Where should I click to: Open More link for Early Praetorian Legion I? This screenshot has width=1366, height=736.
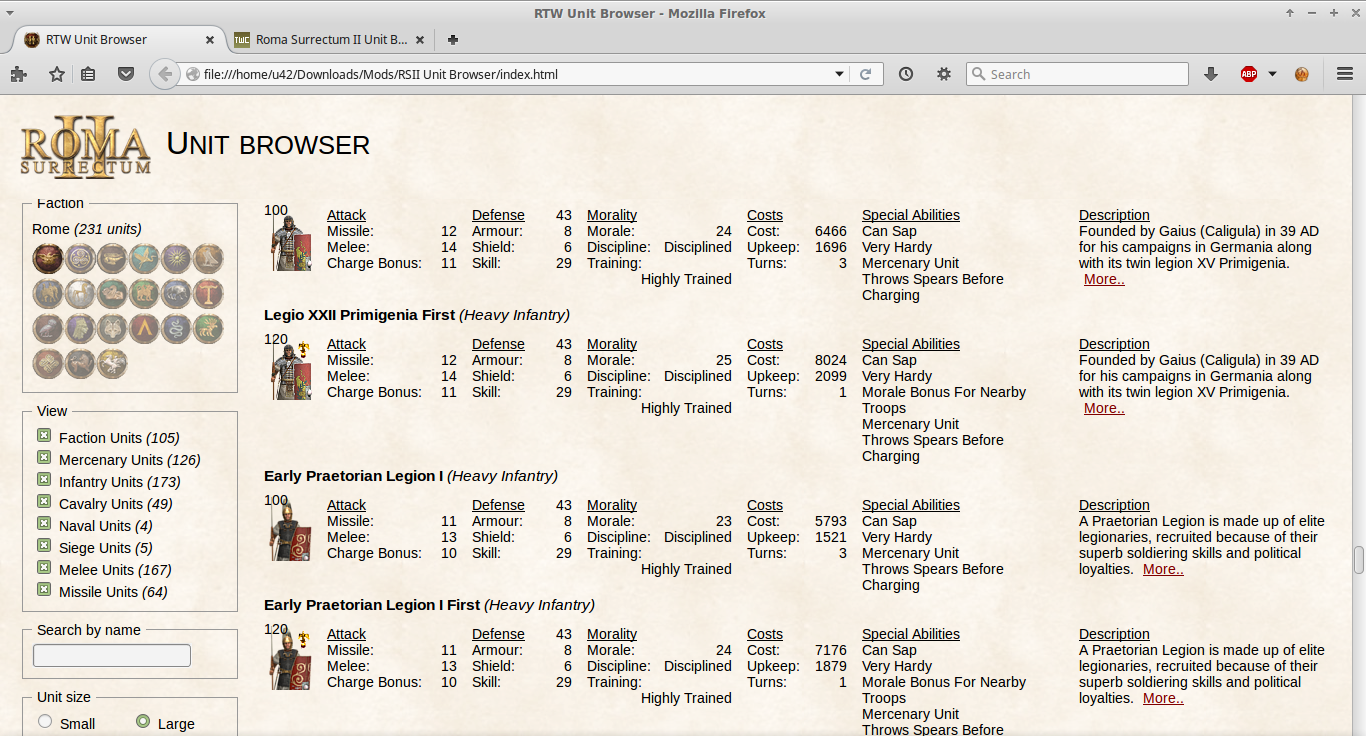[x=1163, y=569]
